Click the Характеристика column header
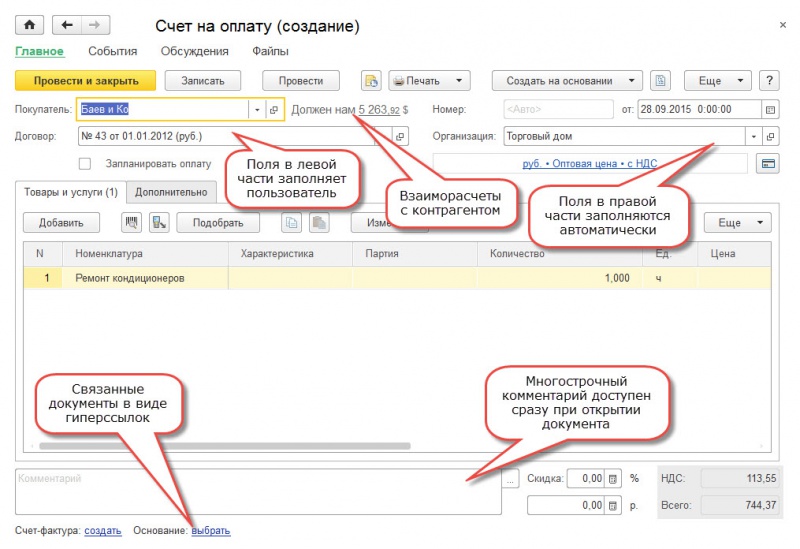 290,254
